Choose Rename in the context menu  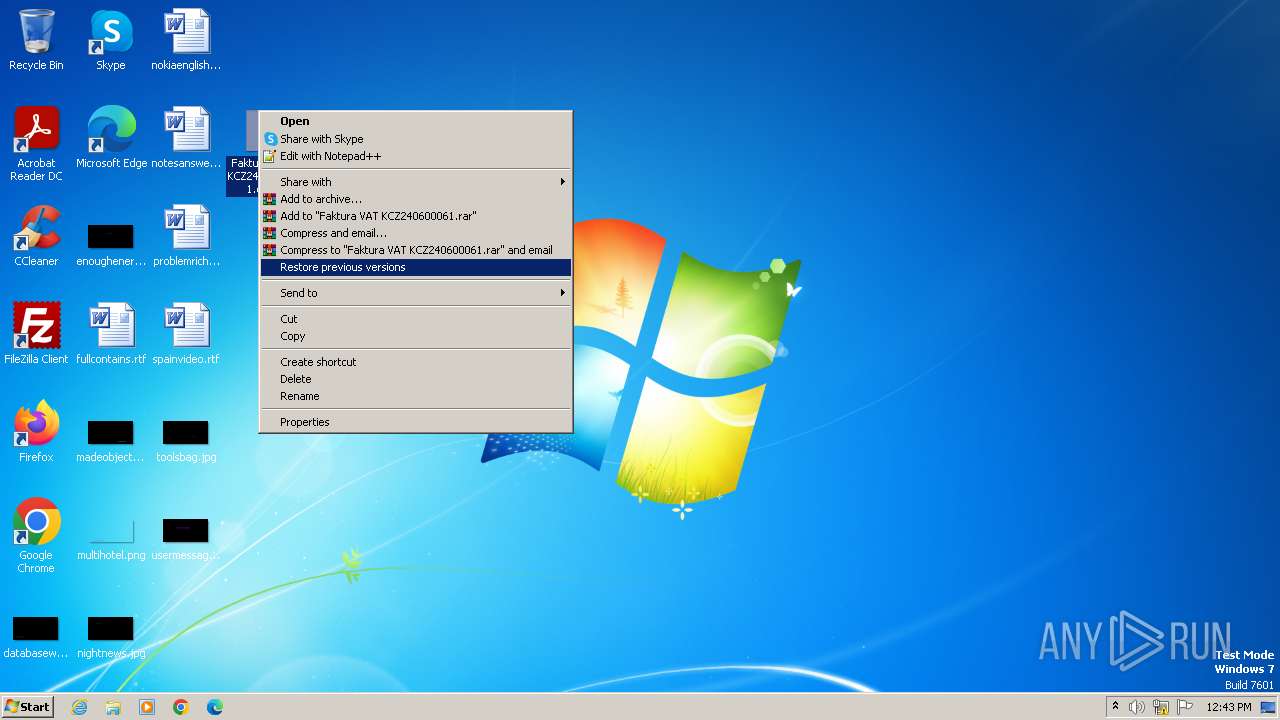[x=416, y=396]
